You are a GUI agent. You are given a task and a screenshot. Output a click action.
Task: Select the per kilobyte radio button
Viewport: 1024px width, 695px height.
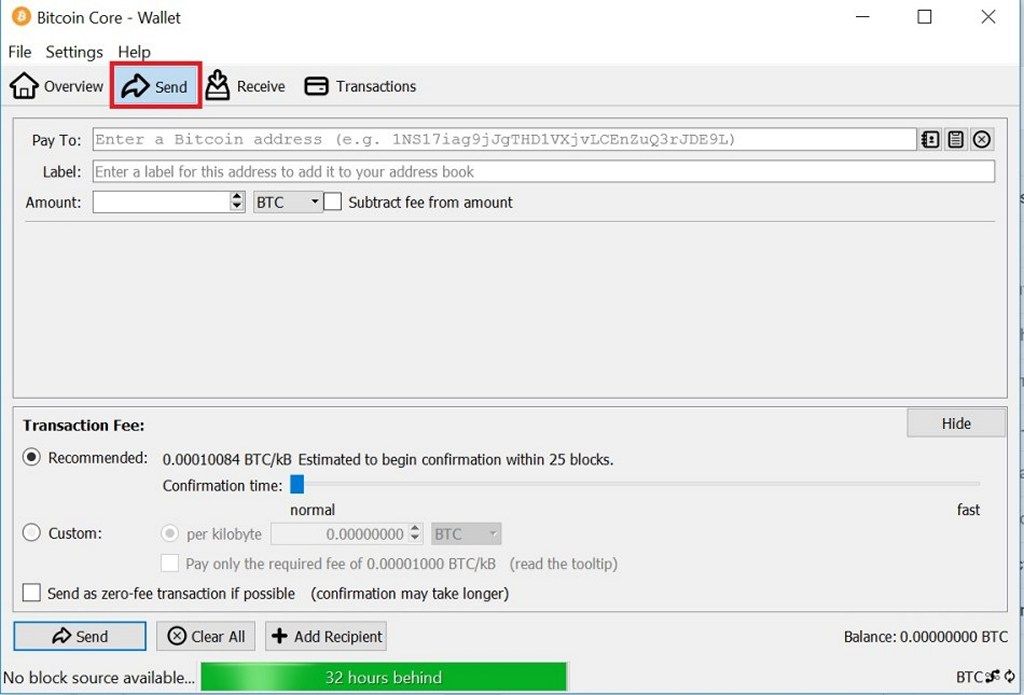pyautogui.click(x=170, y=534)
